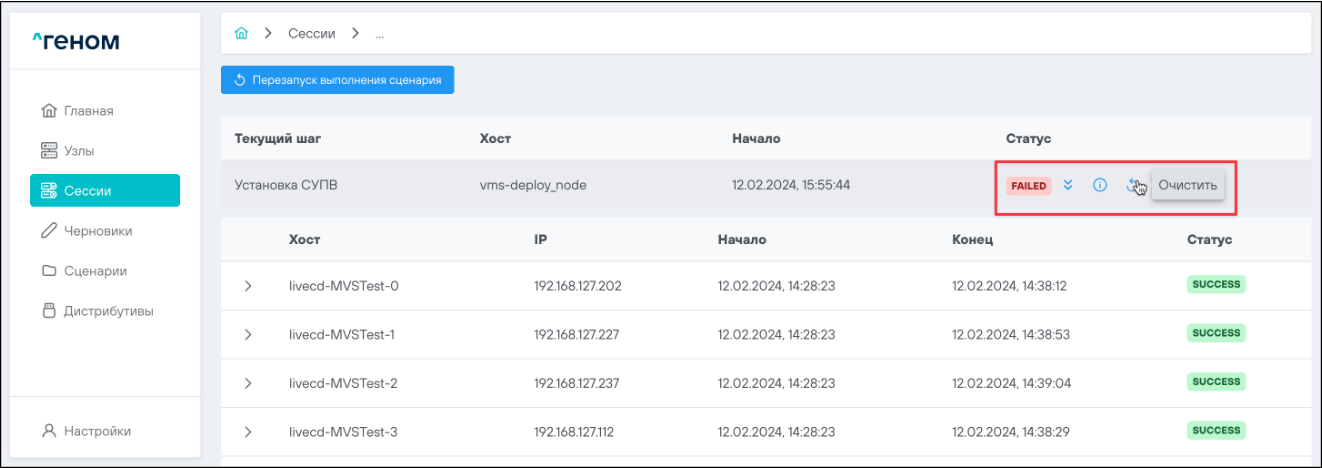Click Сессии breadcrumb link
The height and width of the screenshot is (468, 1322).
[311, 34]
